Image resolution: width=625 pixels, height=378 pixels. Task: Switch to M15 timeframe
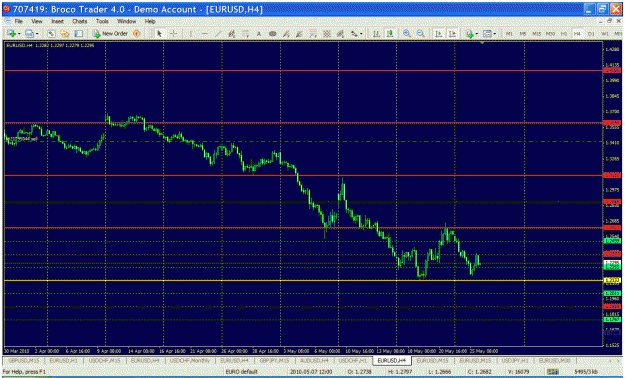coord(537,34)
